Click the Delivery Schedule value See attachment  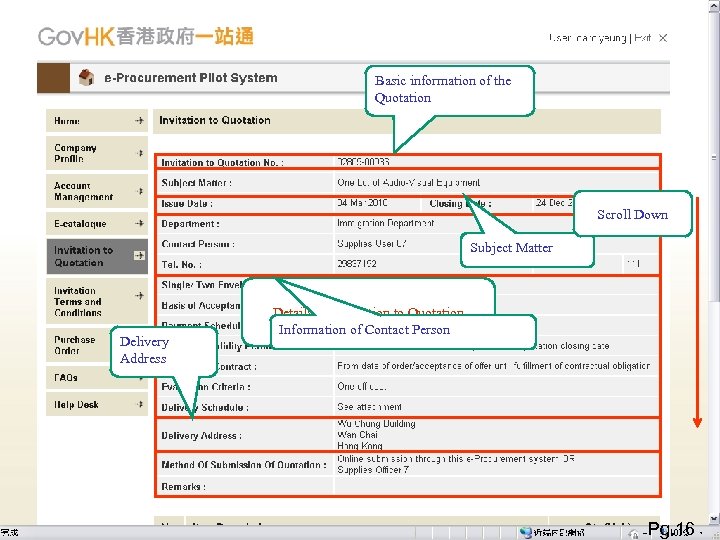369,407
